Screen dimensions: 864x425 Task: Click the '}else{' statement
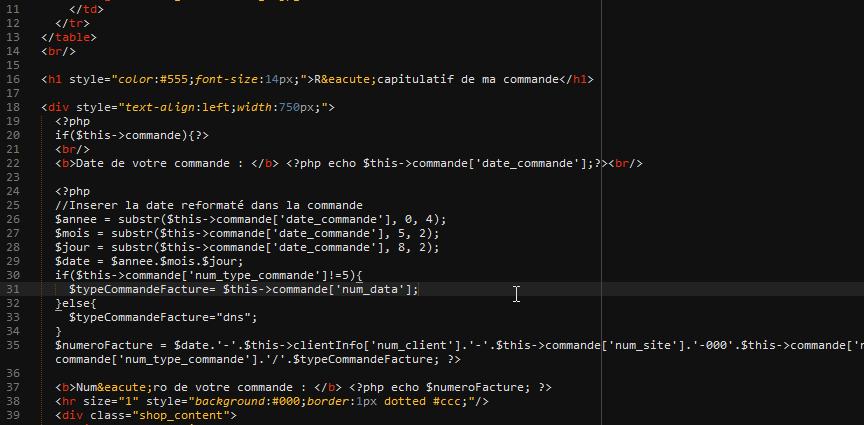[x=76, y=304]
